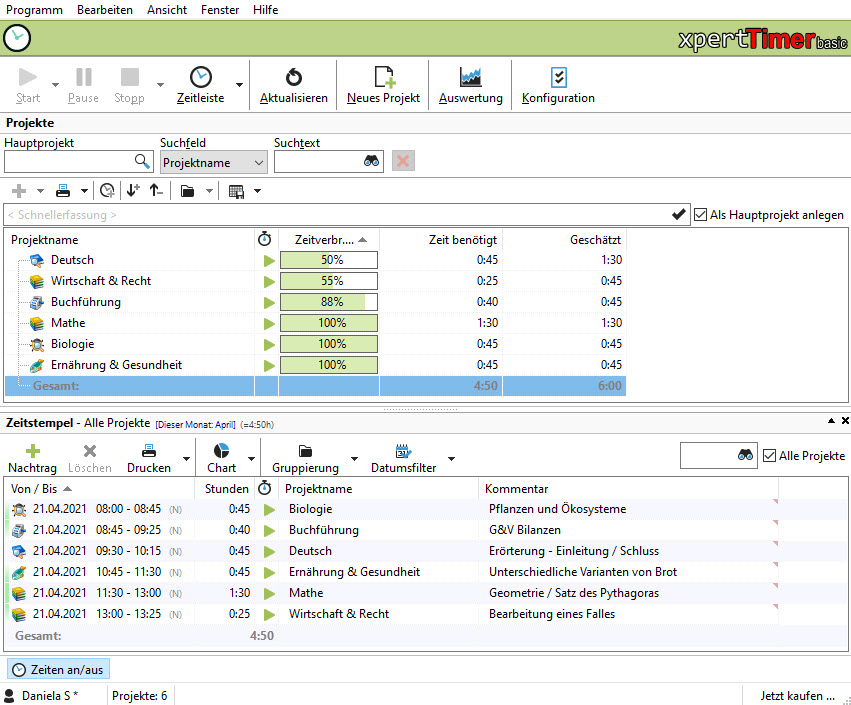Open the Chart pie icon
Screen dimensions: 851x705
click(221, 450)
